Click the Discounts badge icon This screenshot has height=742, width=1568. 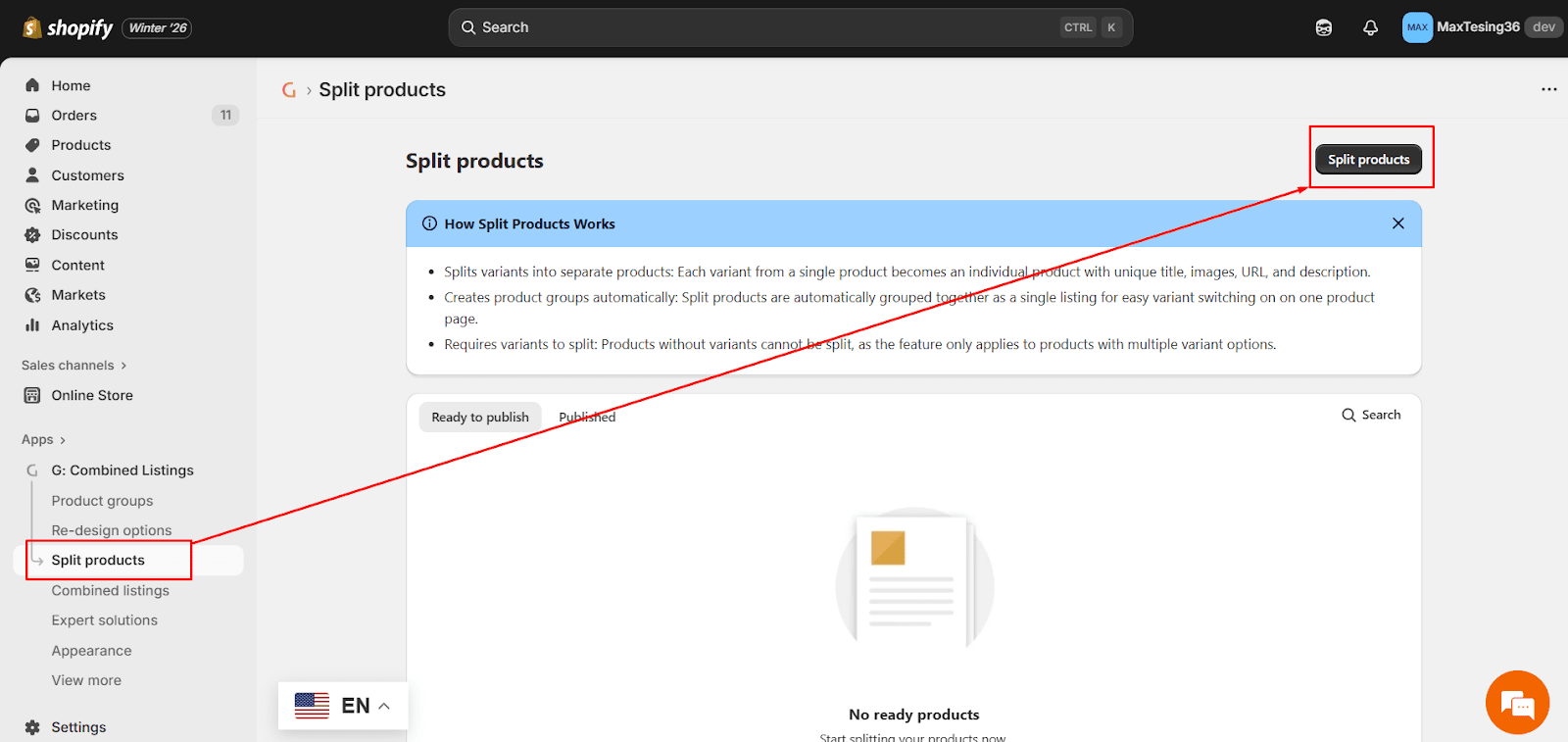pyautogui.click(x=32, y=234)
